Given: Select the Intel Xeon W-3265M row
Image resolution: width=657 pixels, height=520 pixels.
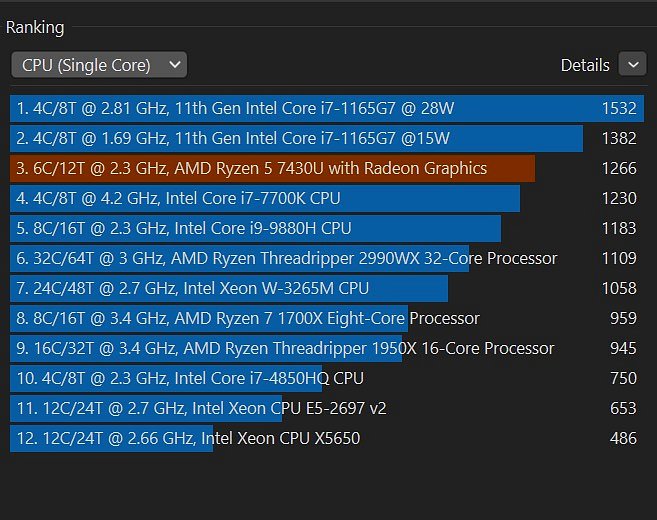Looking at the screenshot, I should coord(327,288).
